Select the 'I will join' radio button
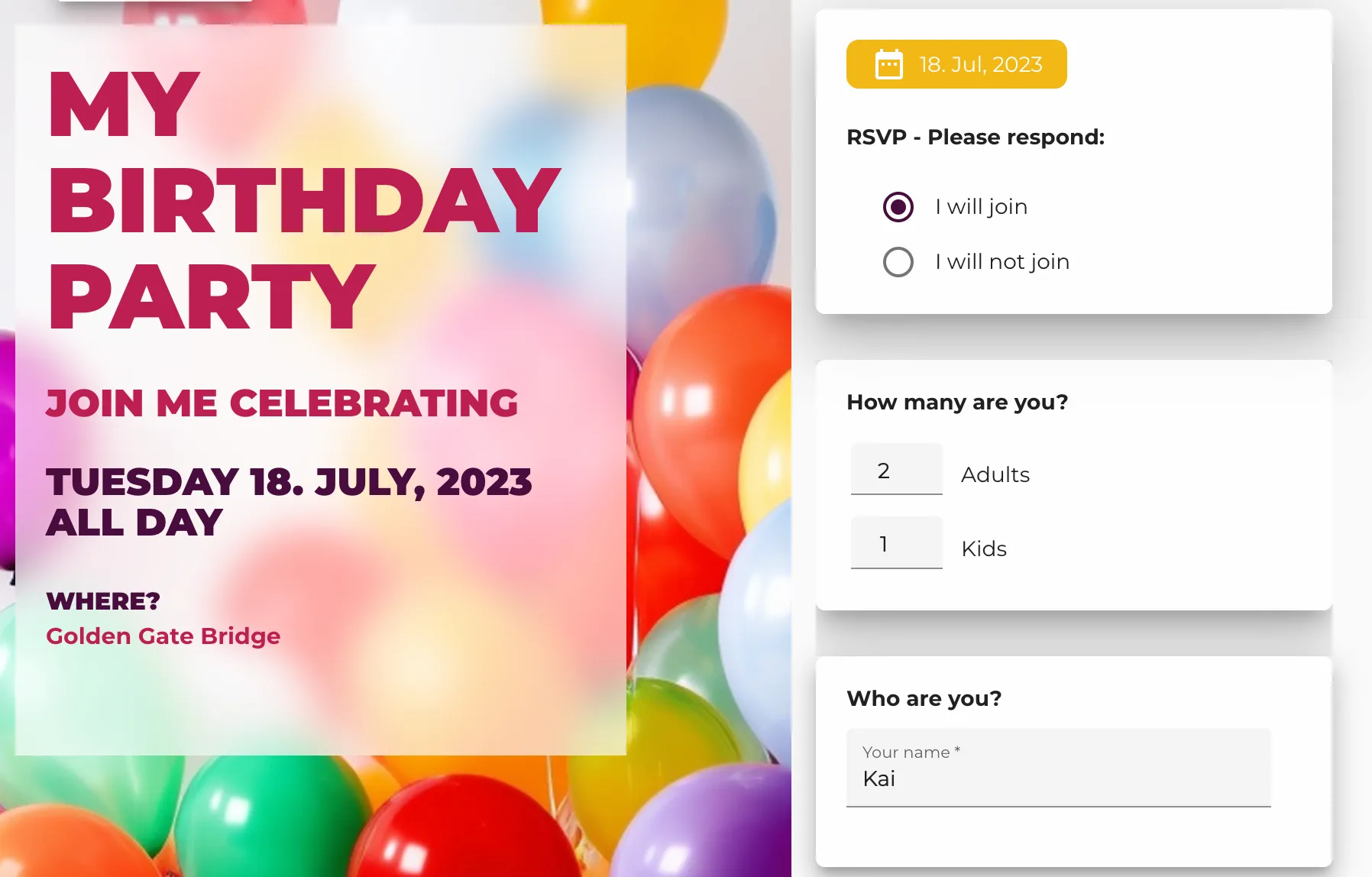This screenshot has height=877, width=1372. 898,206
